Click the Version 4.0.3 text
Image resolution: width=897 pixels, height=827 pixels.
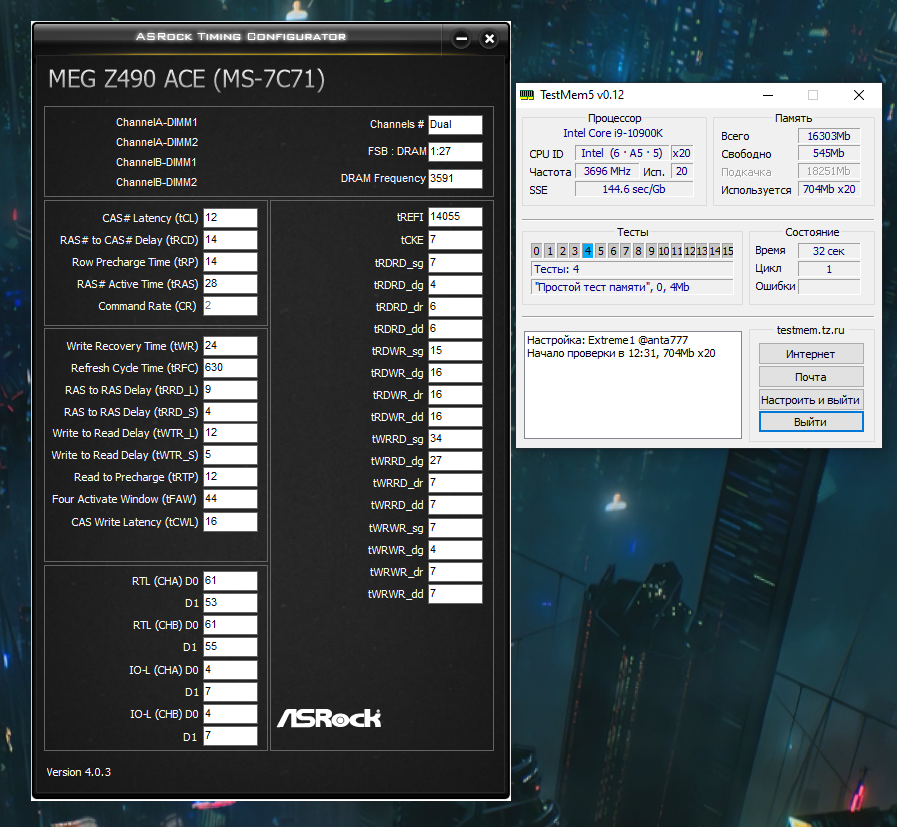(79, 772)
